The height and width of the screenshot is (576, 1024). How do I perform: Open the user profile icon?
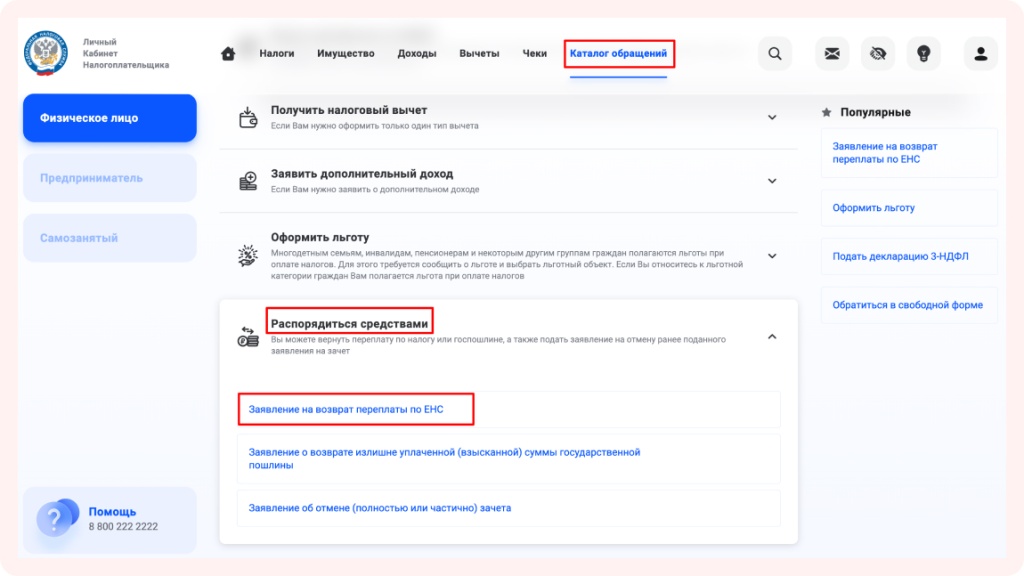[x=981, y=54]
